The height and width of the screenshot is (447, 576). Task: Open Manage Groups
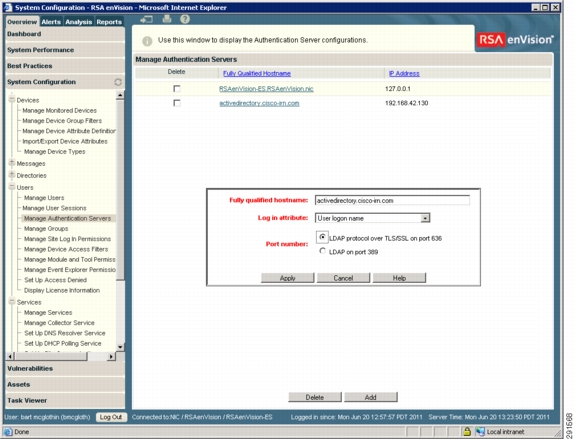46,229
